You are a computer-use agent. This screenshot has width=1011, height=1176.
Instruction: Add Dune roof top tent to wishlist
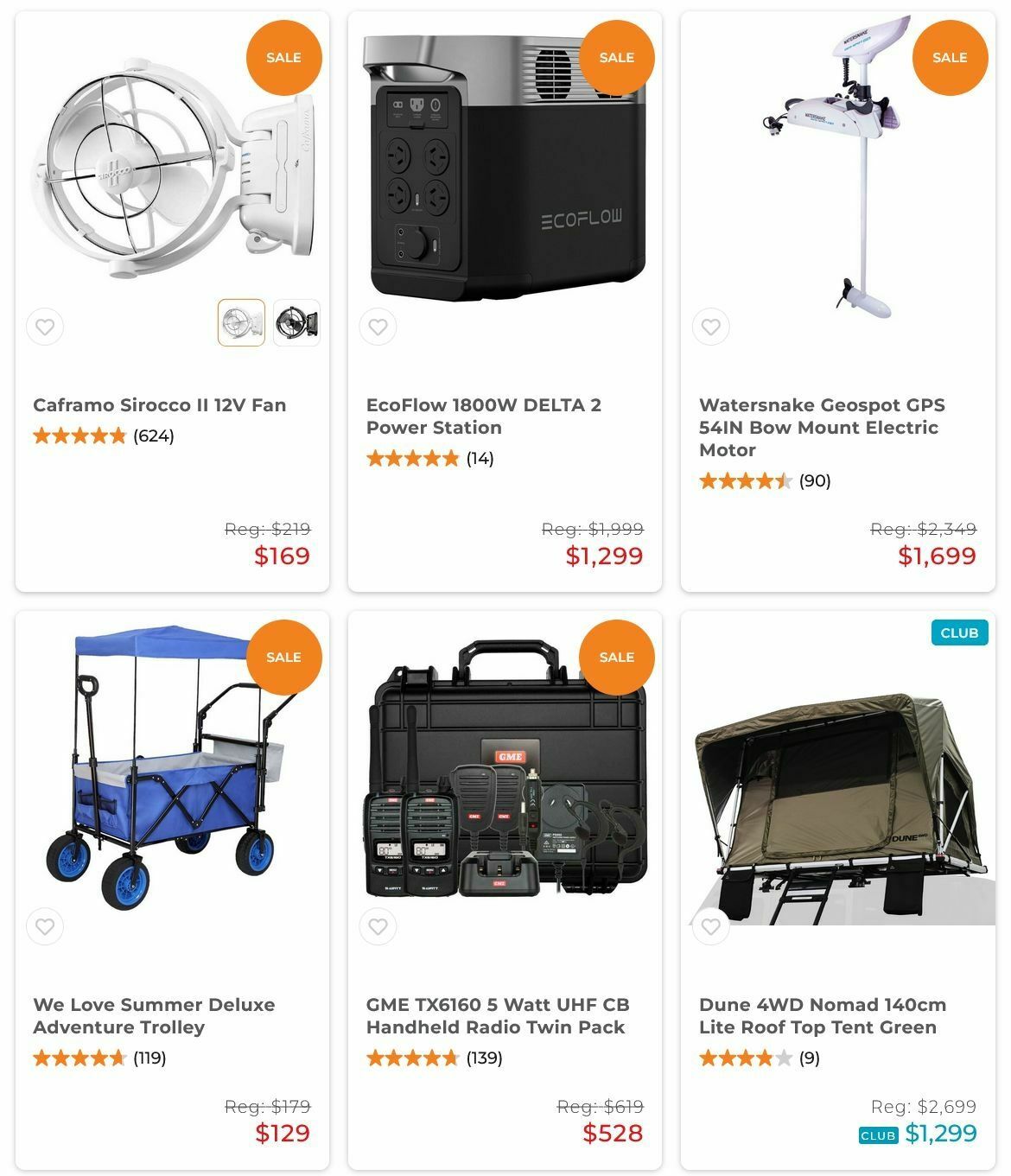click(x=710, y=926)
